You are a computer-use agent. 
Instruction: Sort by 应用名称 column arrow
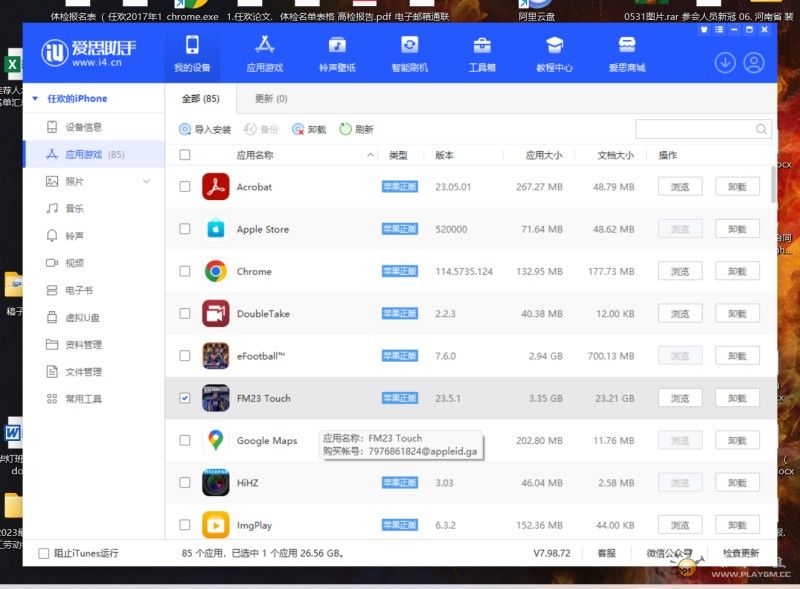pyautogui.click(x=370, y=155)
